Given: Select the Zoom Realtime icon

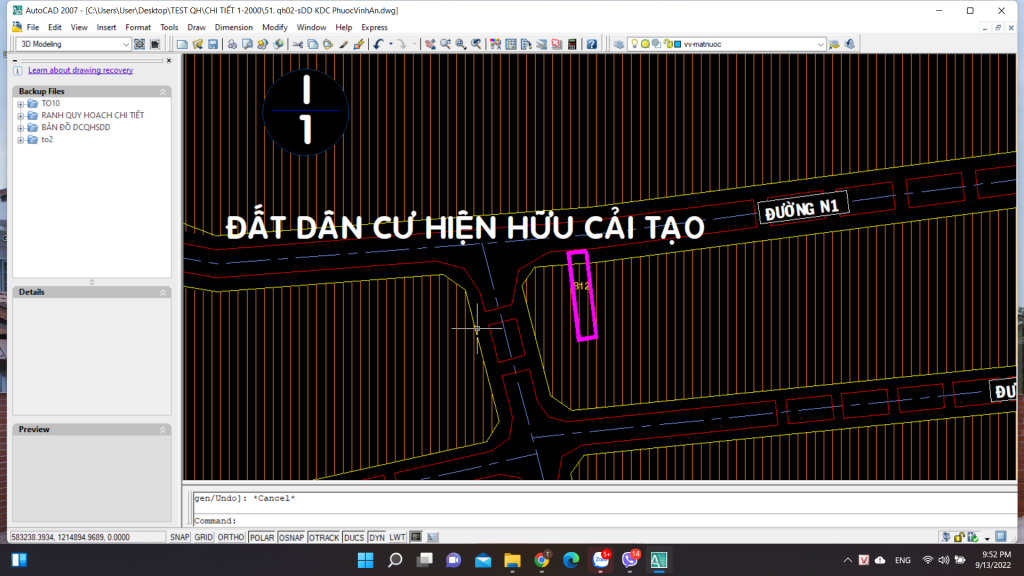Looking at the screenshot, I should click(x=445, y=44).
